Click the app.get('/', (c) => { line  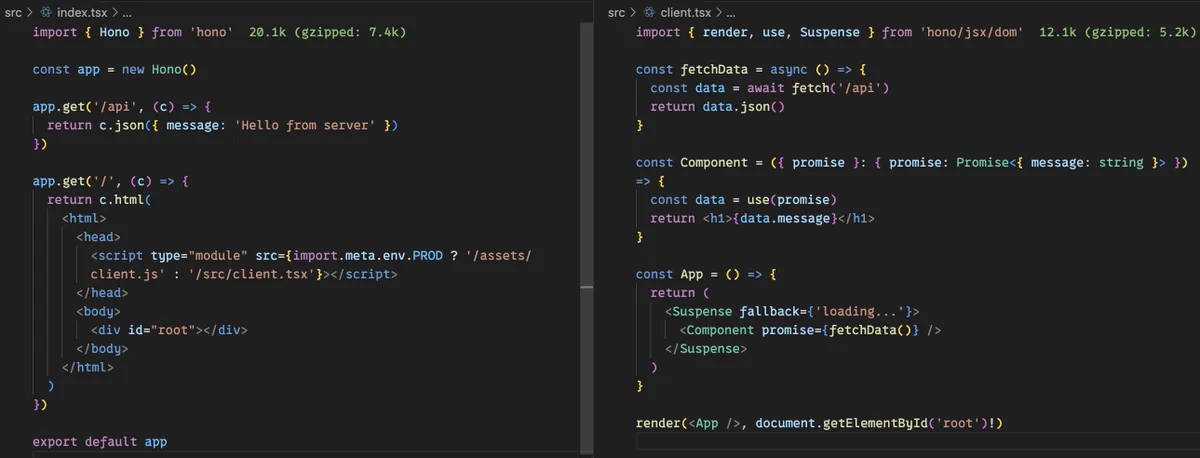pos(110,181)
